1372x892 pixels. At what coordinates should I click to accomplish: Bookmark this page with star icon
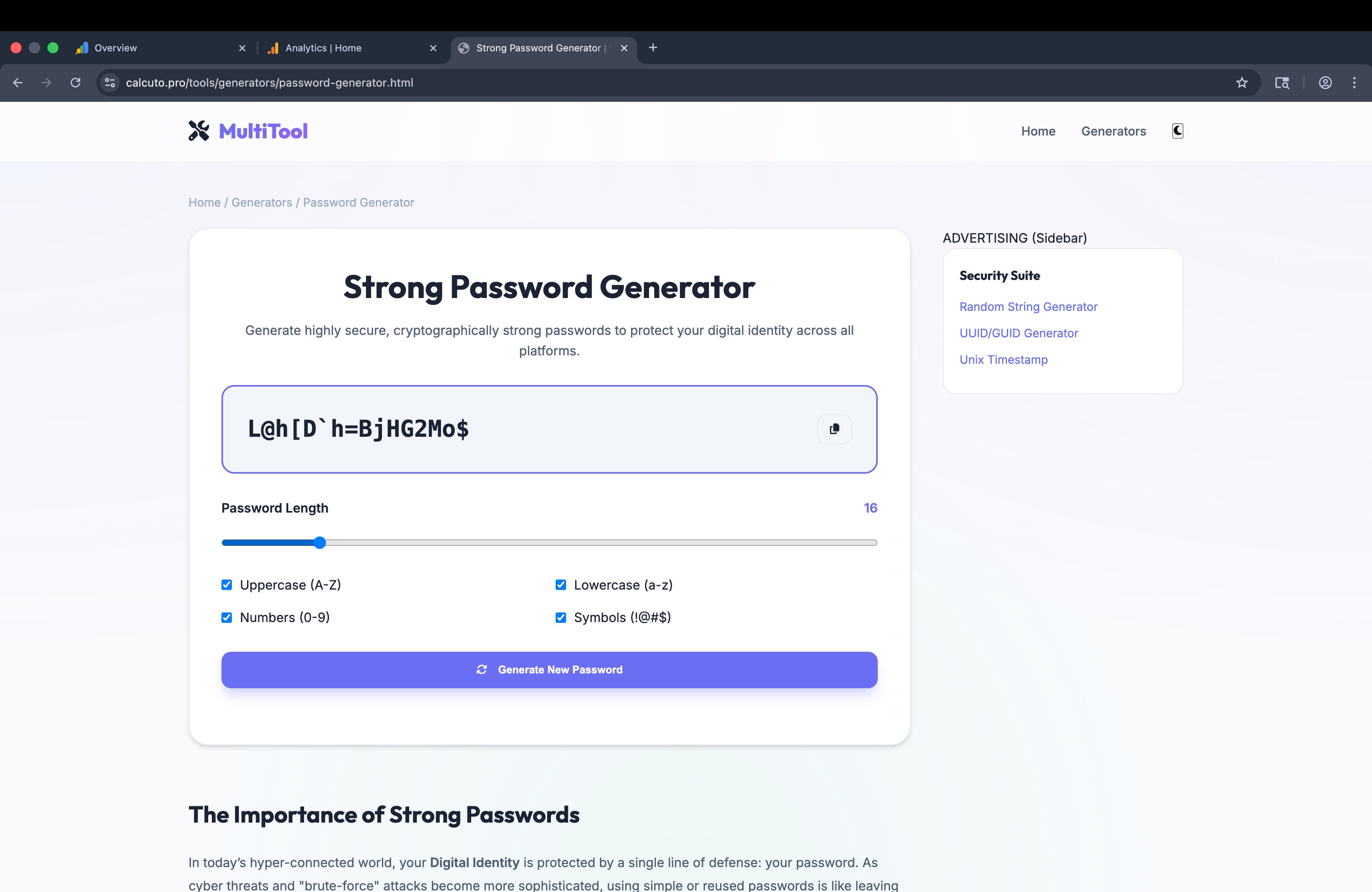tap(1242, 82)
